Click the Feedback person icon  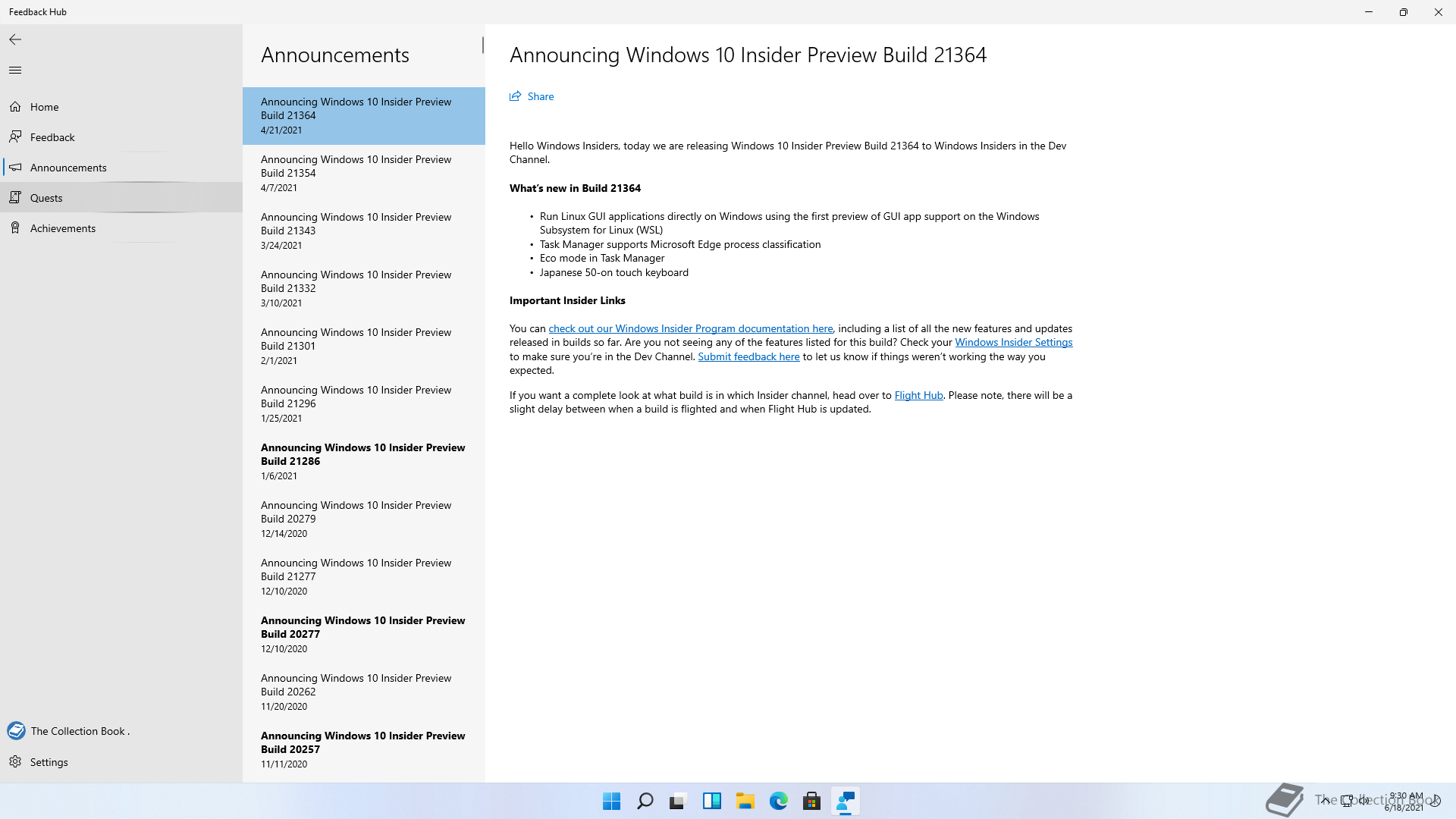coord(15,137)
